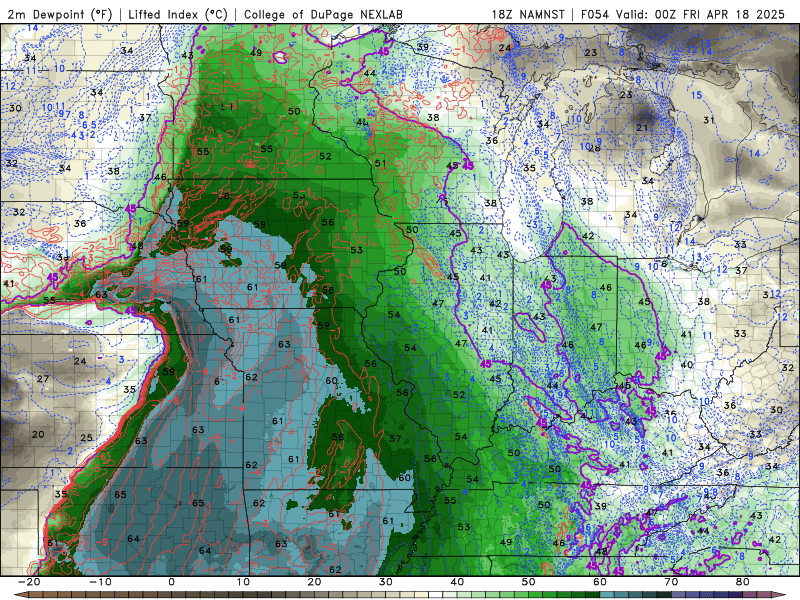Click the teal swatch under the 60 label
This screenshot has width=800, height=600.
tap(607, 595)
